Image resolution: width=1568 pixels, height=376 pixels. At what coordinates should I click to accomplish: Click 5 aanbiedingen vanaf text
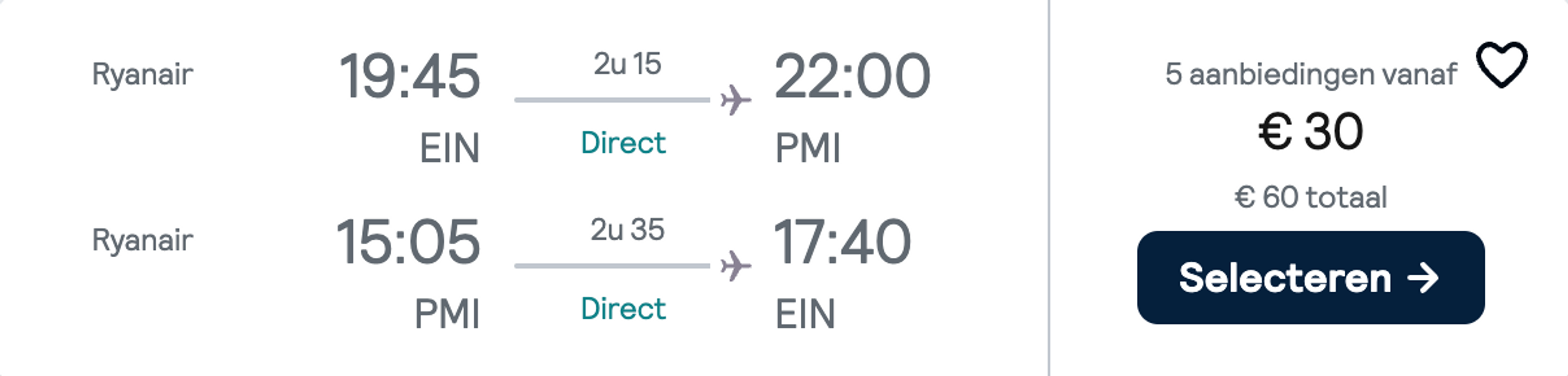click(x=1311, y=75)
